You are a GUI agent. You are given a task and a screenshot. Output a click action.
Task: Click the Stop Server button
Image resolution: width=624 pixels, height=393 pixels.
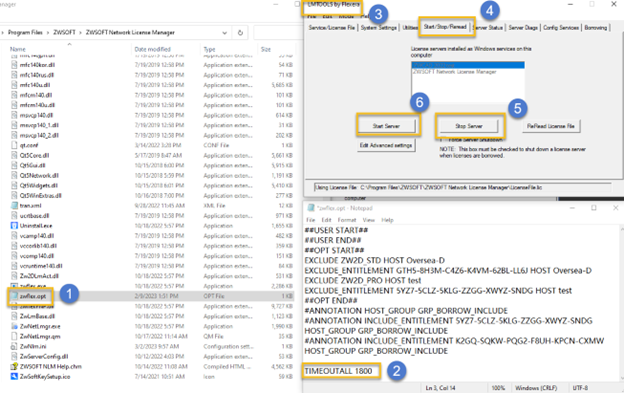[469, 126]
